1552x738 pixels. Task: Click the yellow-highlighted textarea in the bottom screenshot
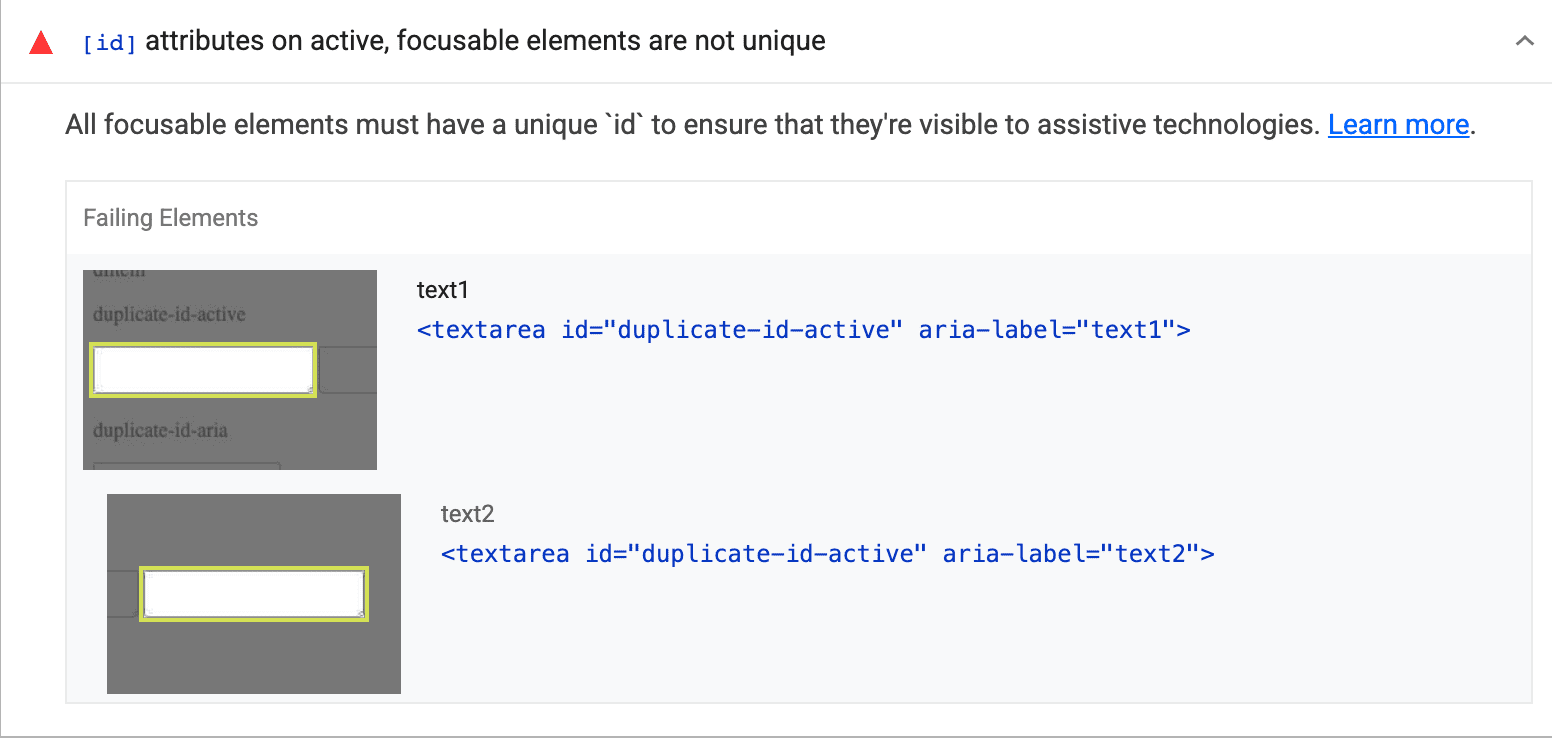point(253,592)
